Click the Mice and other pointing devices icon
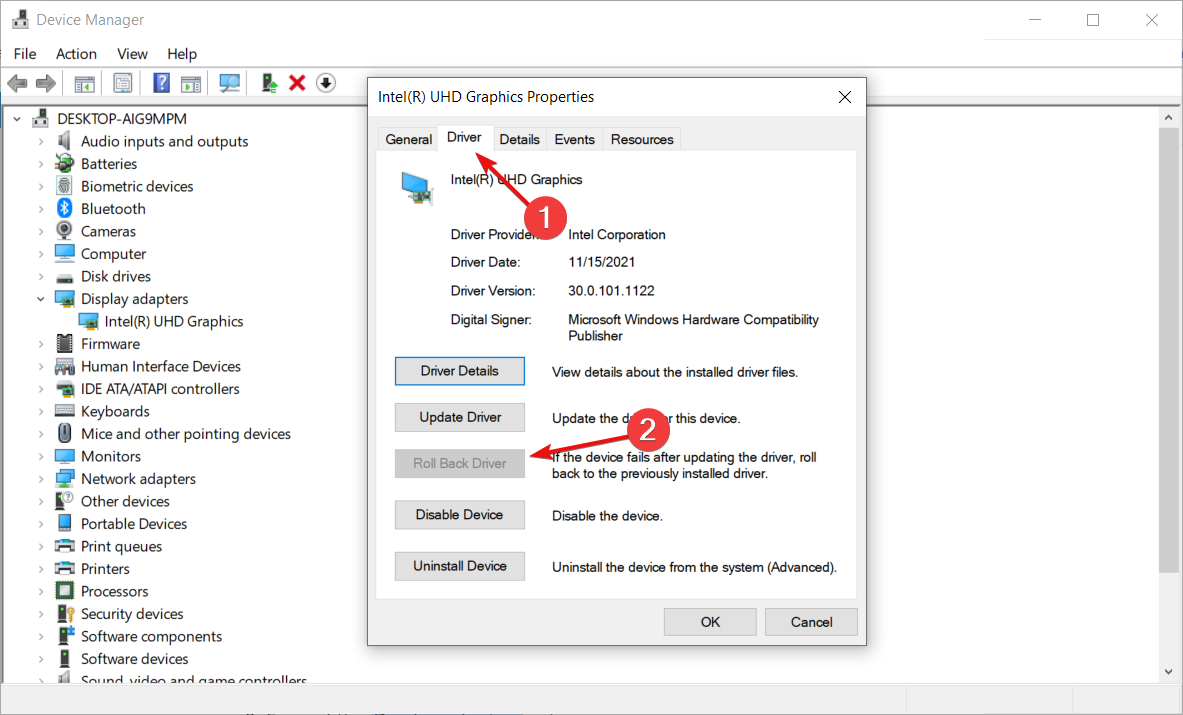Screen dimensions: 1183x715 click(65, 434)
